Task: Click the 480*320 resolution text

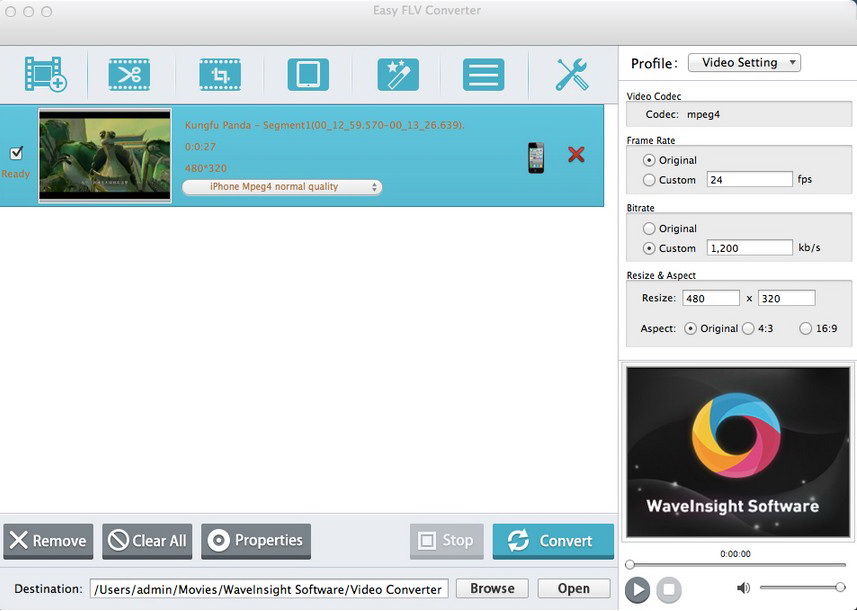Action: tap(206, 168)
